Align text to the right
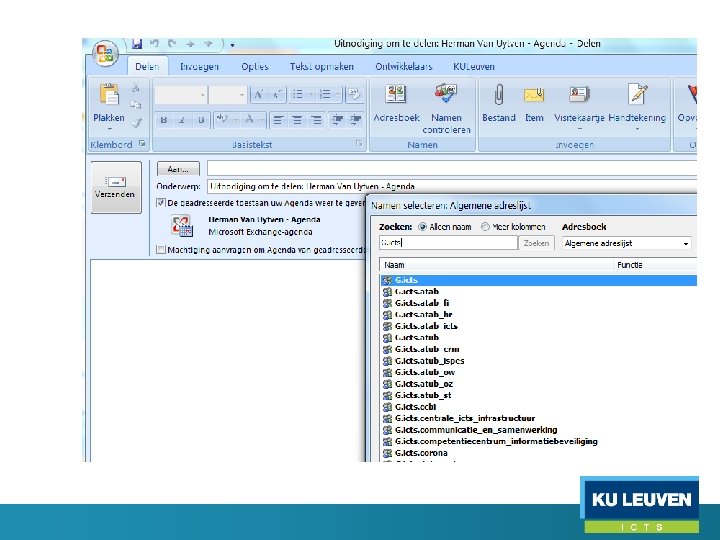720x540 pixels. (x=316, y=120)
